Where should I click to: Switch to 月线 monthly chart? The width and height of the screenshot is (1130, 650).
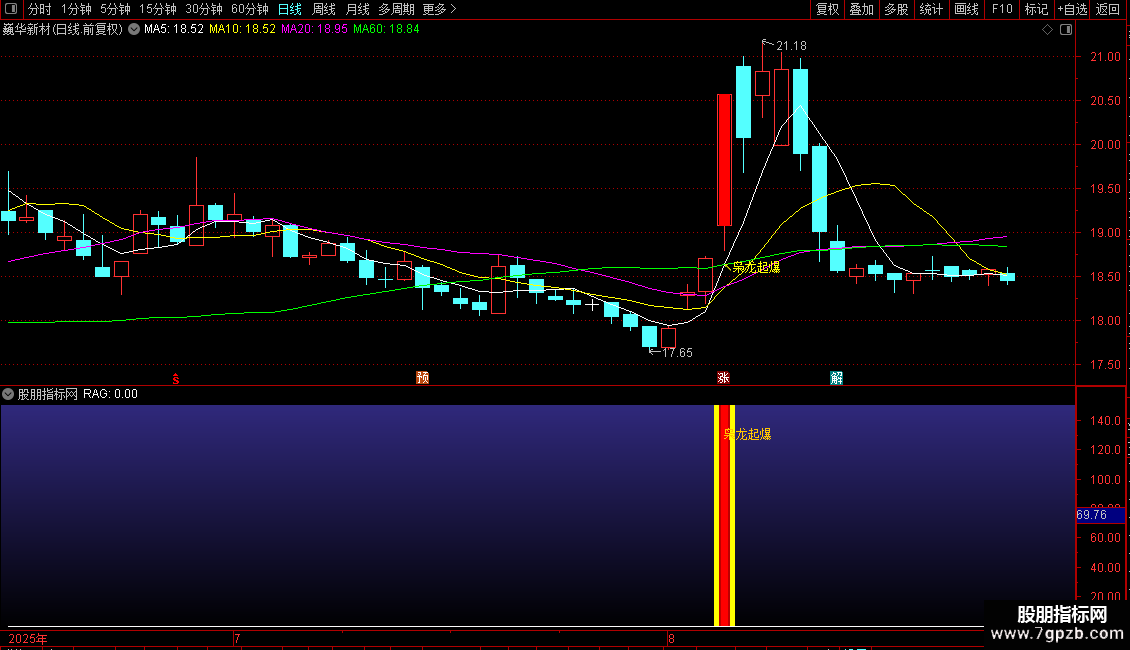(357, 9)
